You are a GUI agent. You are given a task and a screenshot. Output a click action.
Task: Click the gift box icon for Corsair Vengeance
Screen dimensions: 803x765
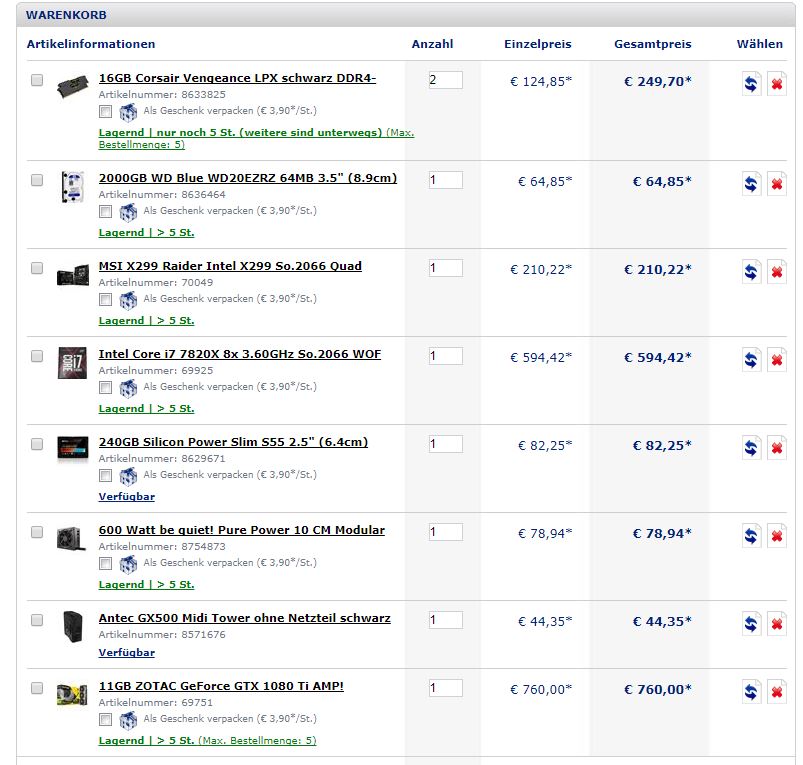click(x=128, y=112)
